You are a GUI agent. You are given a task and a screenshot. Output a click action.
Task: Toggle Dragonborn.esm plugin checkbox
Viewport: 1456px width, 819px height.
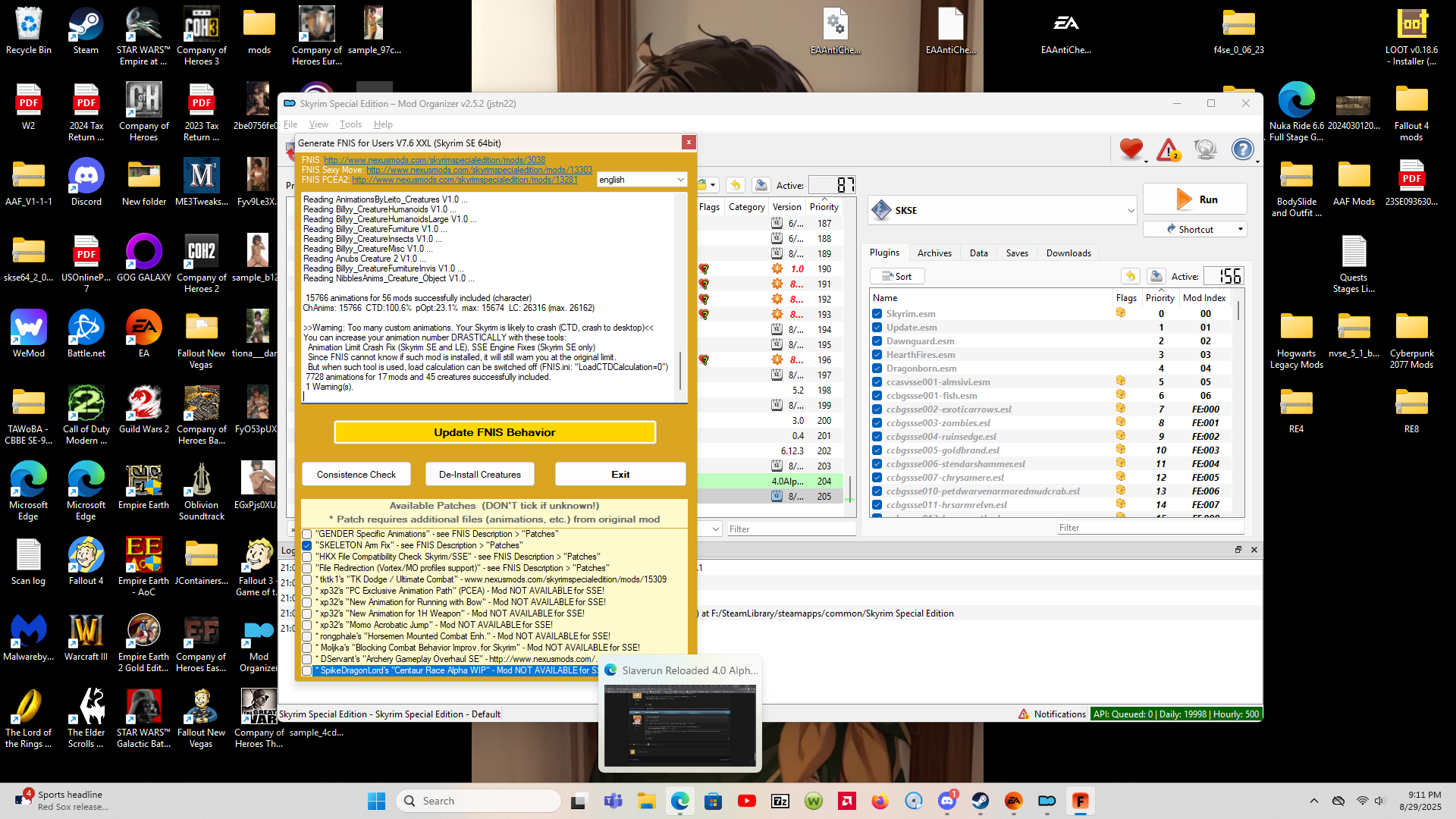click(x=877, y=369)
